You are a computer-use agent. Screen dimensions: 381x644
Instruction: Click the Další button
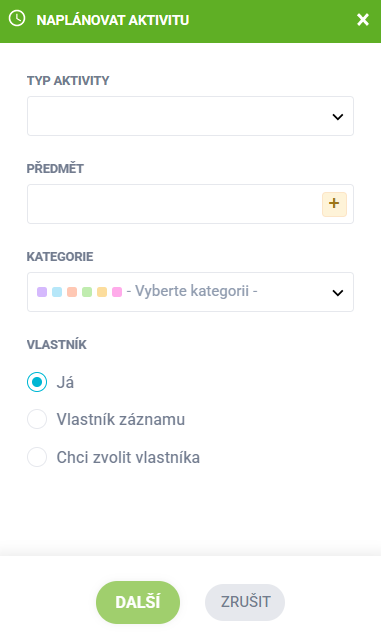coord(138,602)
